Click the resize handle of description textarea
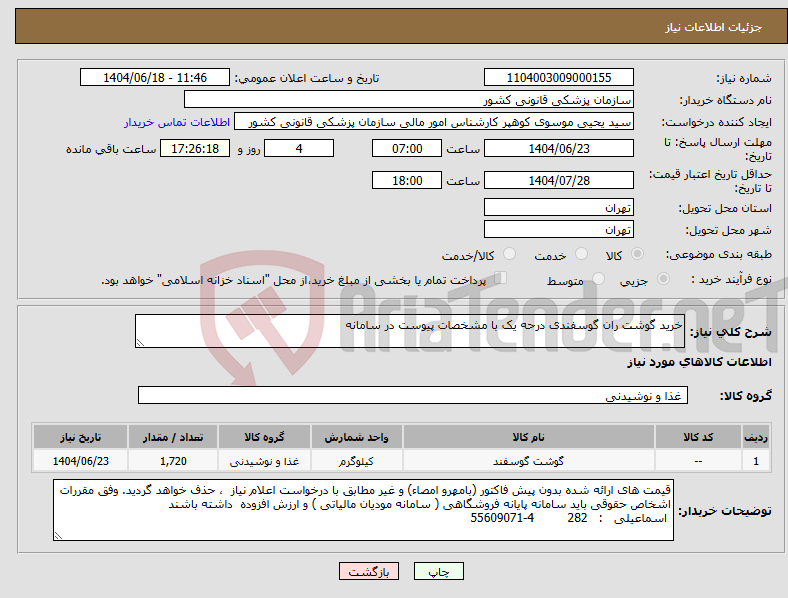788x598 pixels. [x=140, y=343]
